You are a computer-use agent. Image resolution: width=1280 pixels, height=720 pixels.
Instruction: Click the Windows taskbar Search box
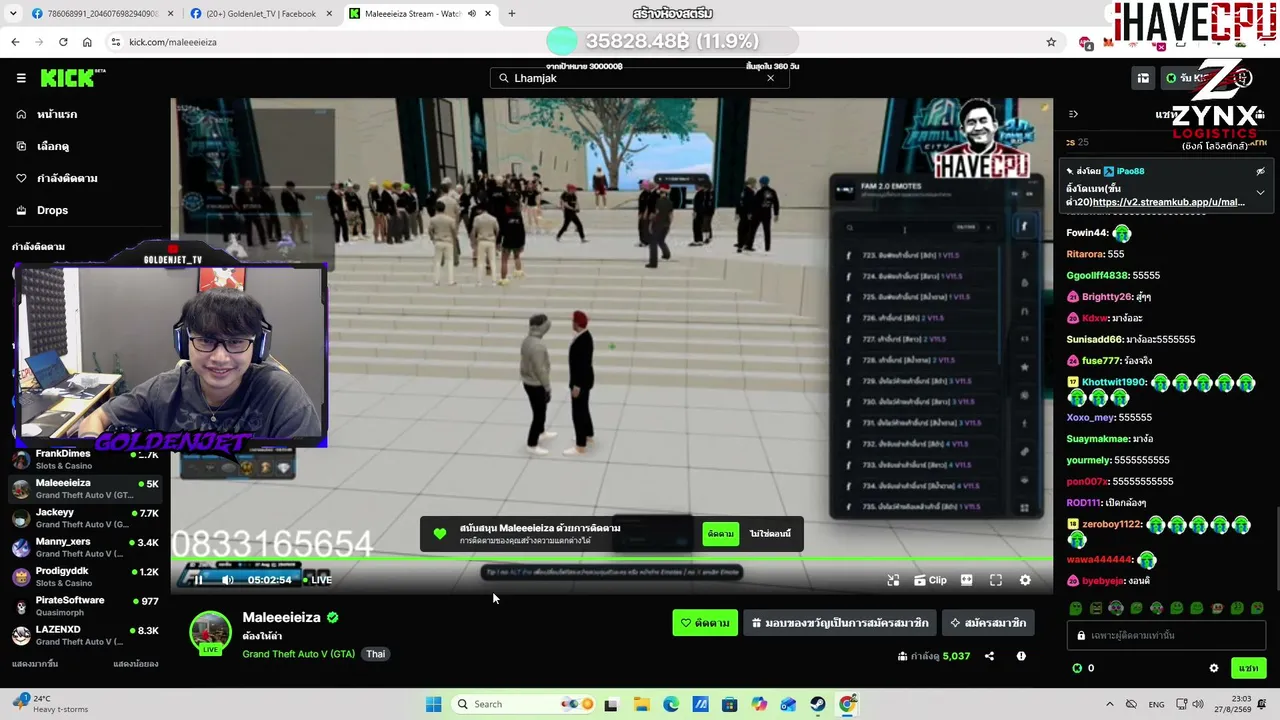click(x=522, y=704)
